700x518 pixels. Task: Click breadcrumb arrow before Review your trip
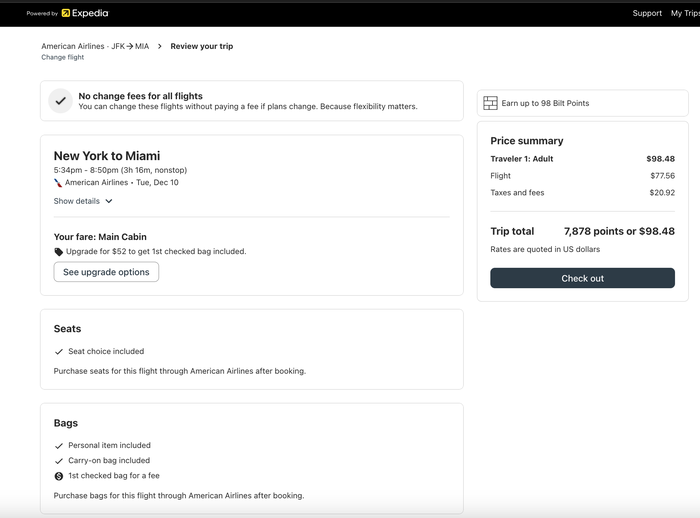point(159,46)
